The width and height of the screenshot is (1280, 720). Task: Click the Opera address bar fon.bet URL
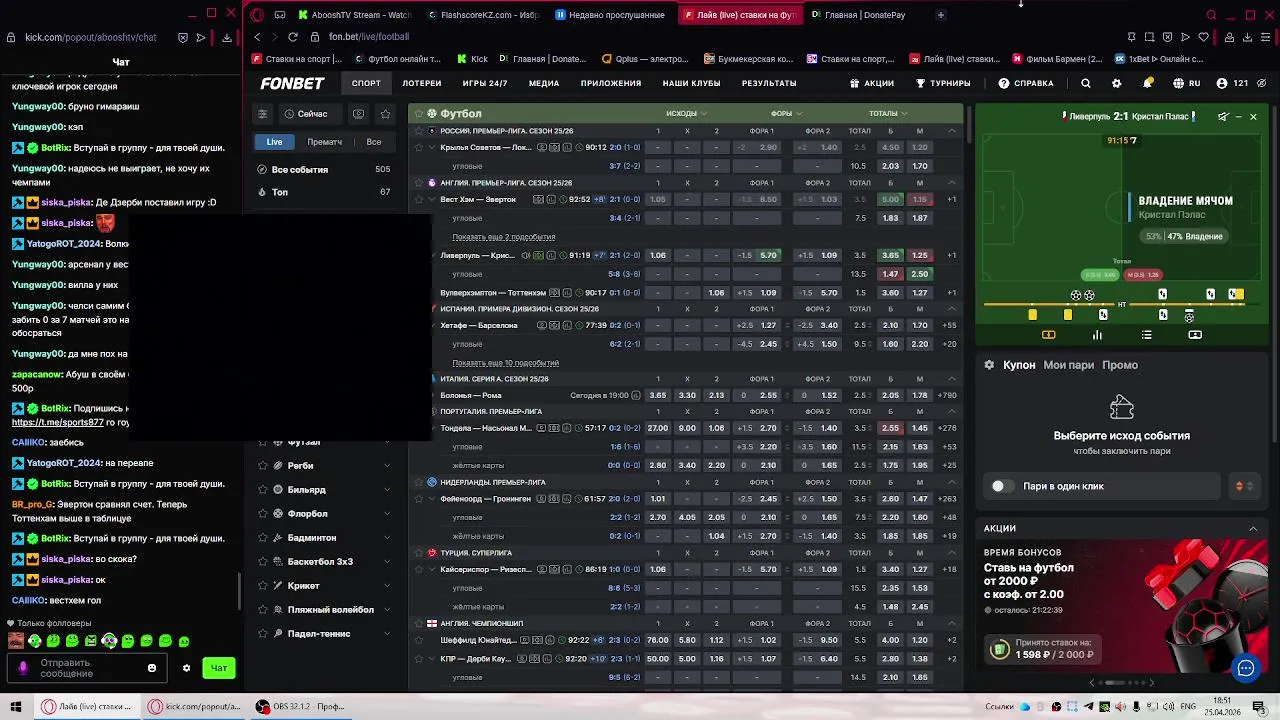click(369, 37)
